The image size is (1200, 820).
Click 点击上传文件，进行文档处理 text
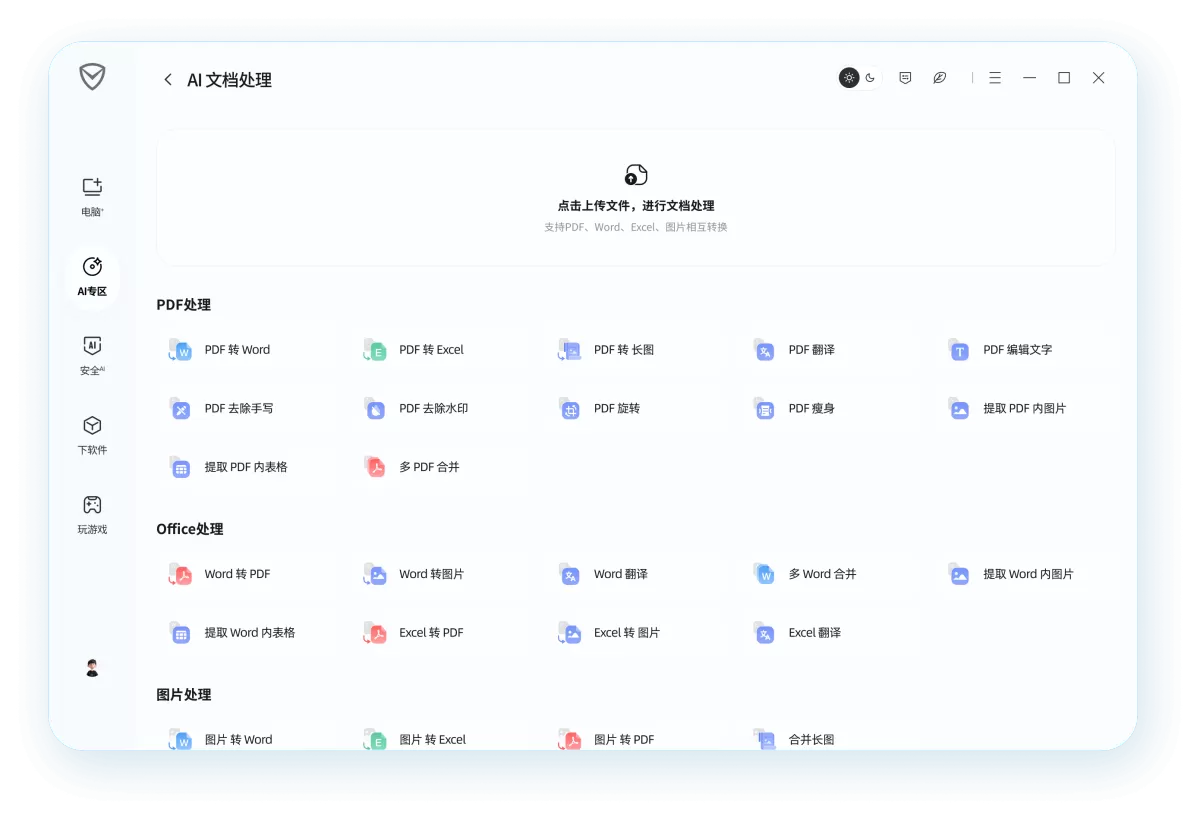[x=636, y=206]
